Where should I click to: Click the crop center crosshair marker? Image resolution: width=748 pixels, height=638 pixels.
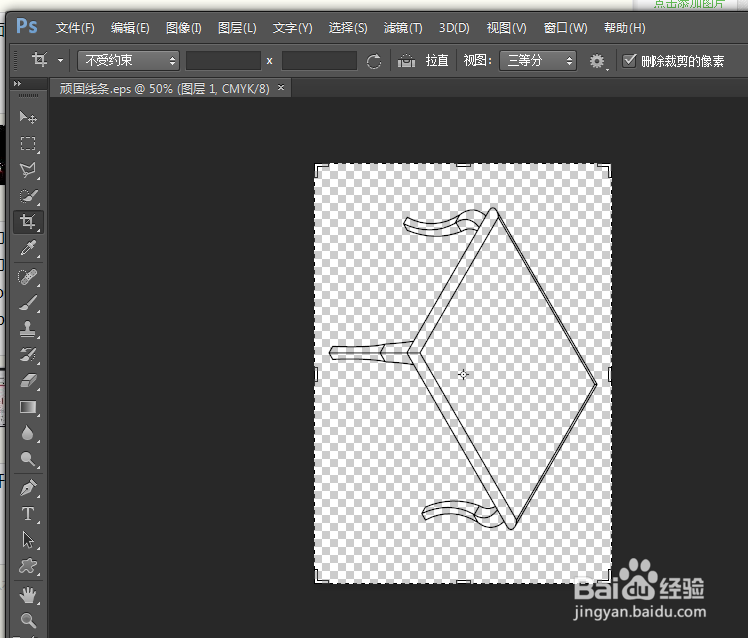(x=463, y=375)
